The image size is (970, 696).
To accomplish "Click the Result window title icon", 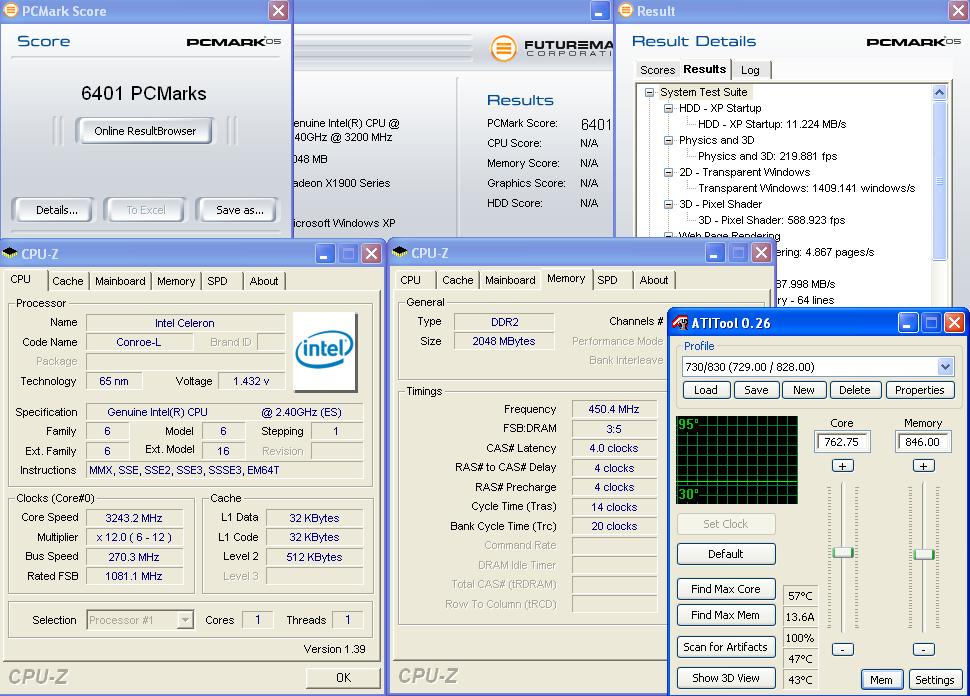I will point(626,11).
